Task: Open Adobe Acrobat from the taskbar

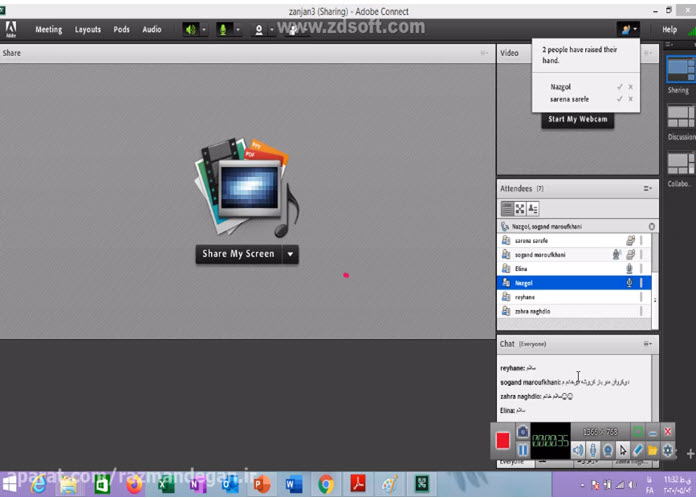Action: tap(358, 484)
